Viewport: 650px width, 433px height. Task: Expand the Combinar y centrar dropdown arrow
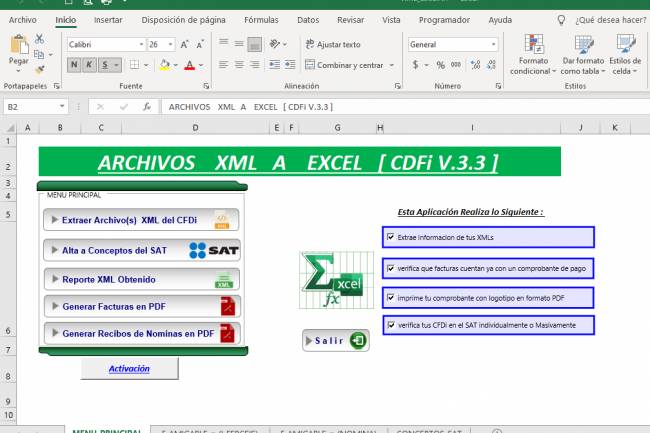(x=392, y=65)
